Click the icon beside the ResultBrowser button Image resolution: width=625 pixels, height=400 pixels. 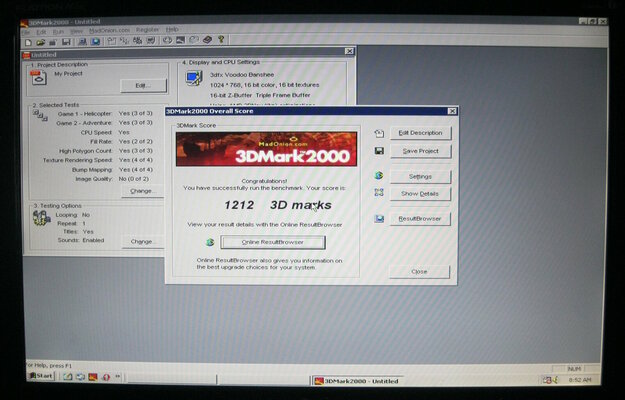[379, 219]
